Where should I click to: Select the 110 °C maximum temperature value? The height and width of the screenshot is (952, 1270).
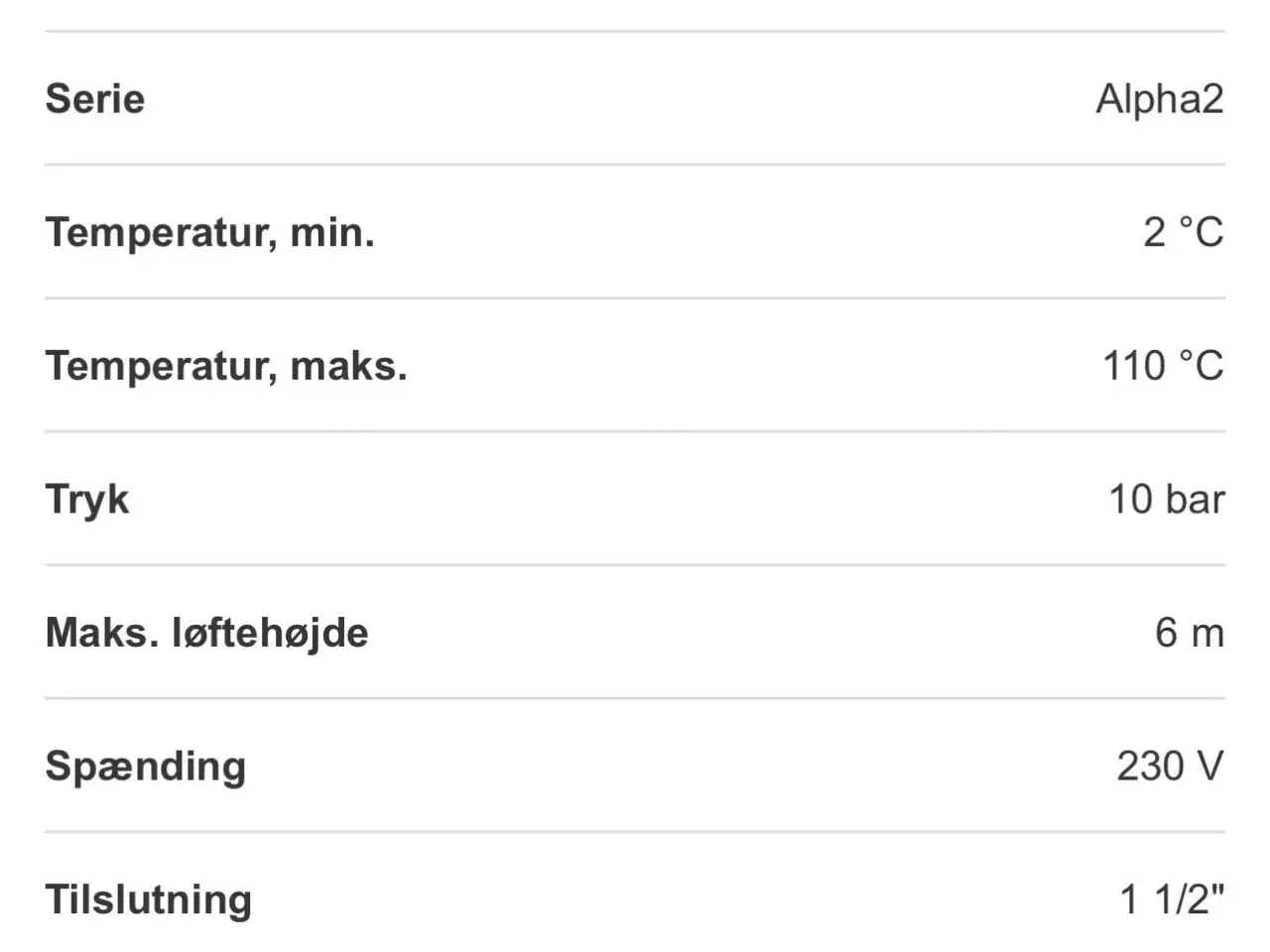(1163, 366)
